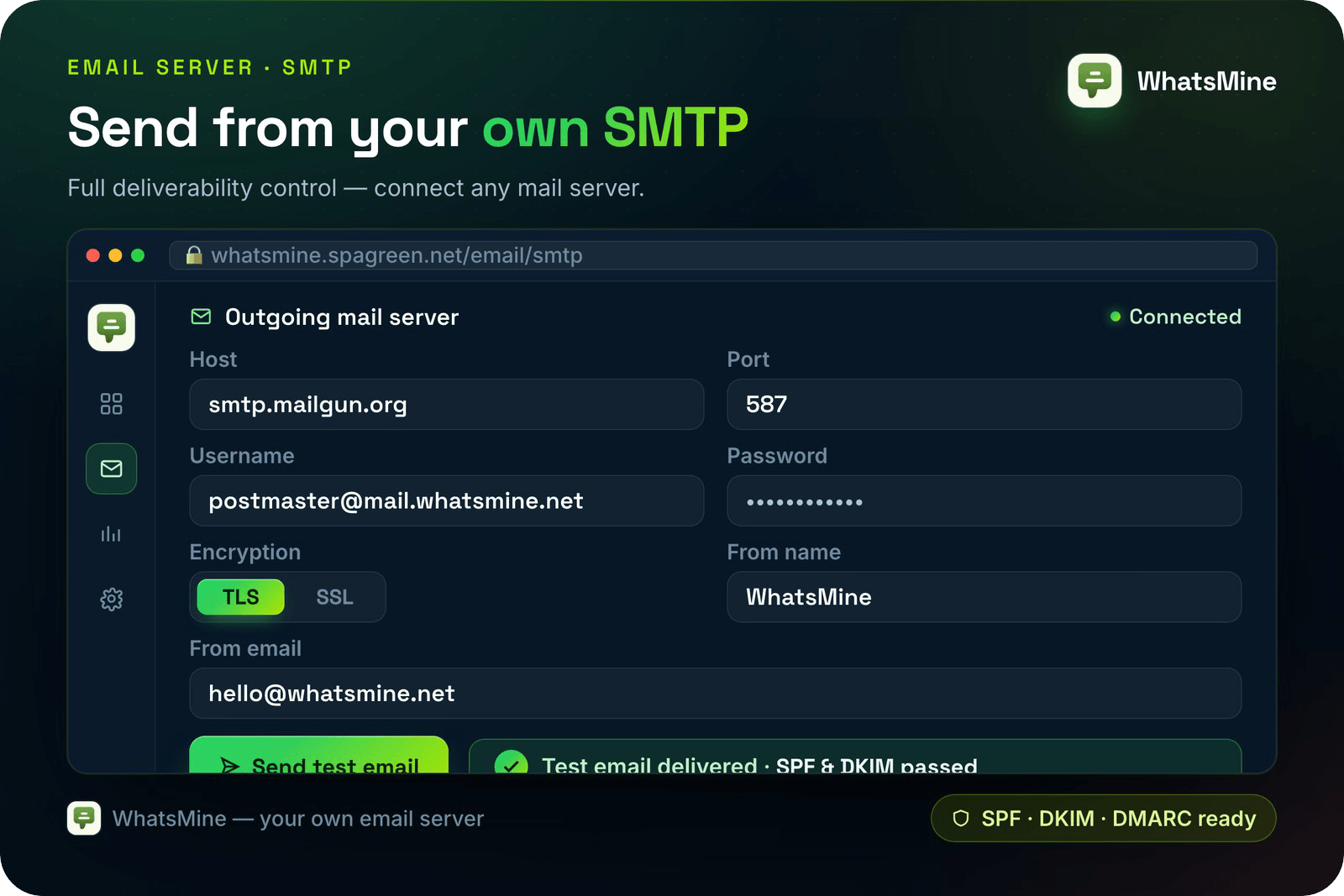Click "WhatsMine — your own email server" text
This screenshot has height=896, width=1344.
pyautogui.click(x=298, y=819)
